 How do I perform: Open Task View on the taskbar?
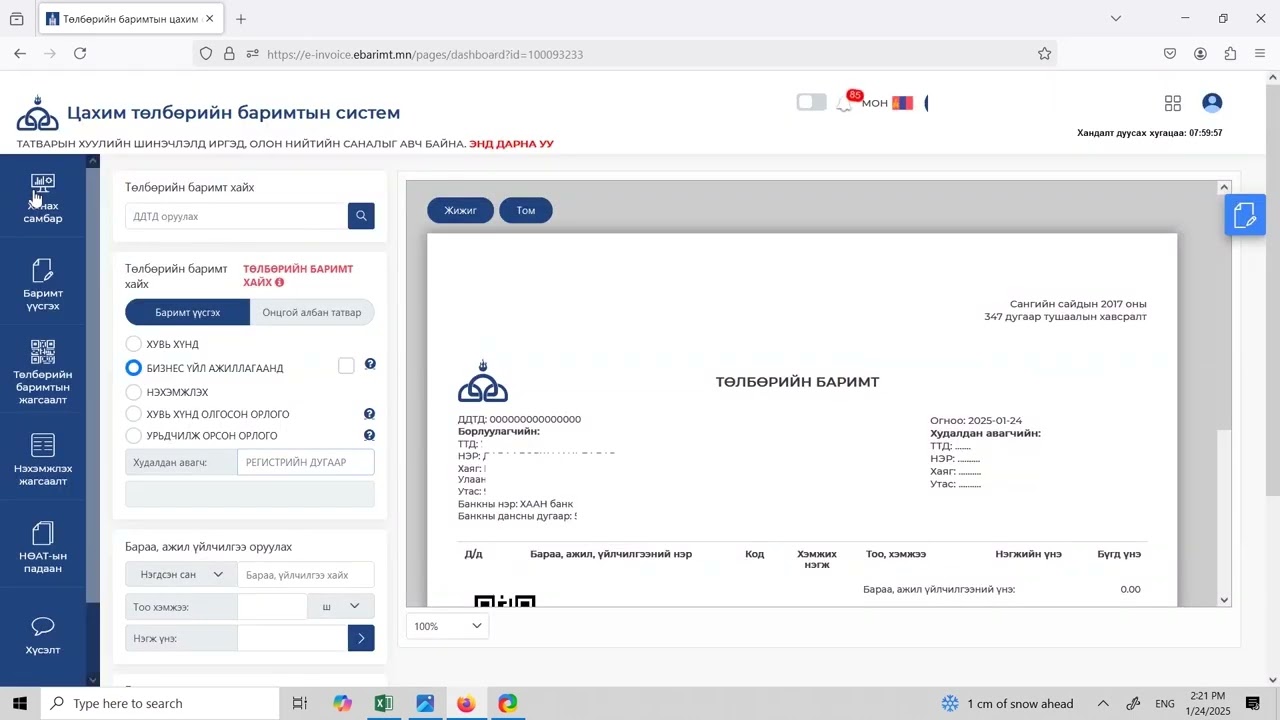pos(299,703)
